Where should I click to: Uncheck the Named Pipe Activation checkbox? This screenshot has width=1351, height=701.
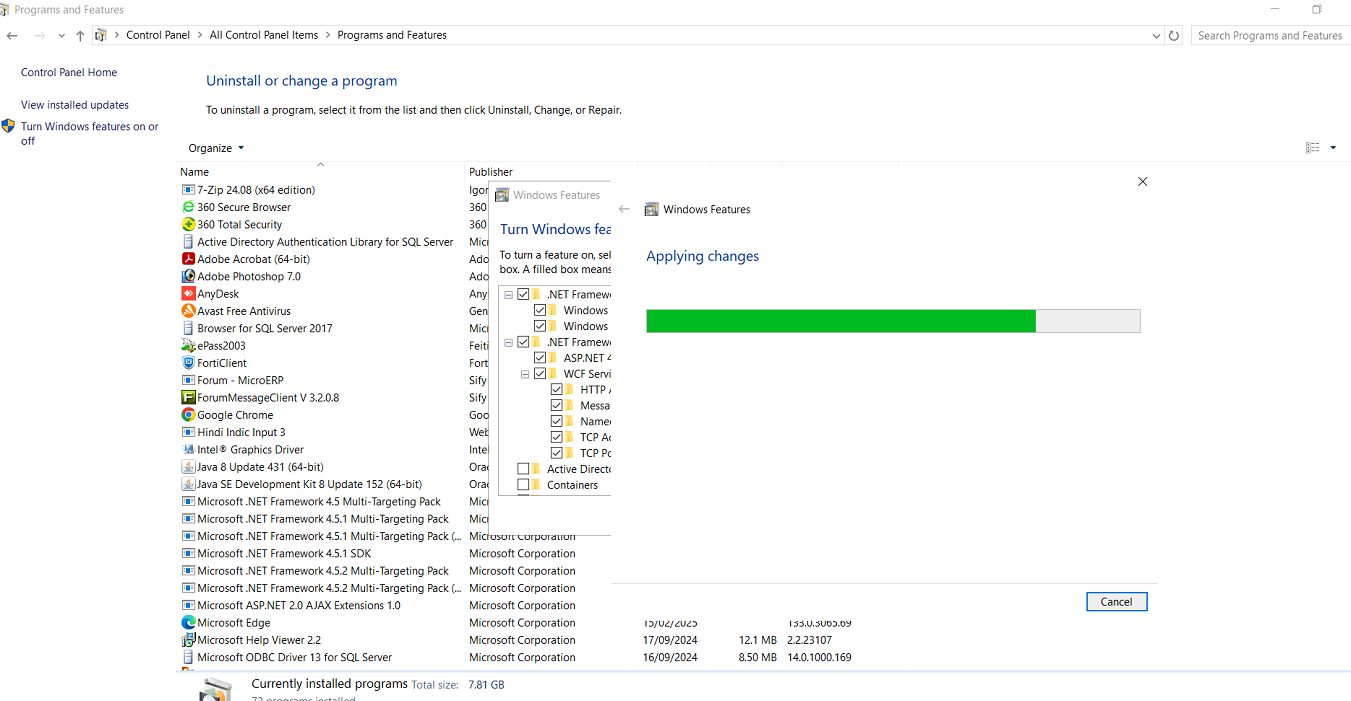click(557, 421)
